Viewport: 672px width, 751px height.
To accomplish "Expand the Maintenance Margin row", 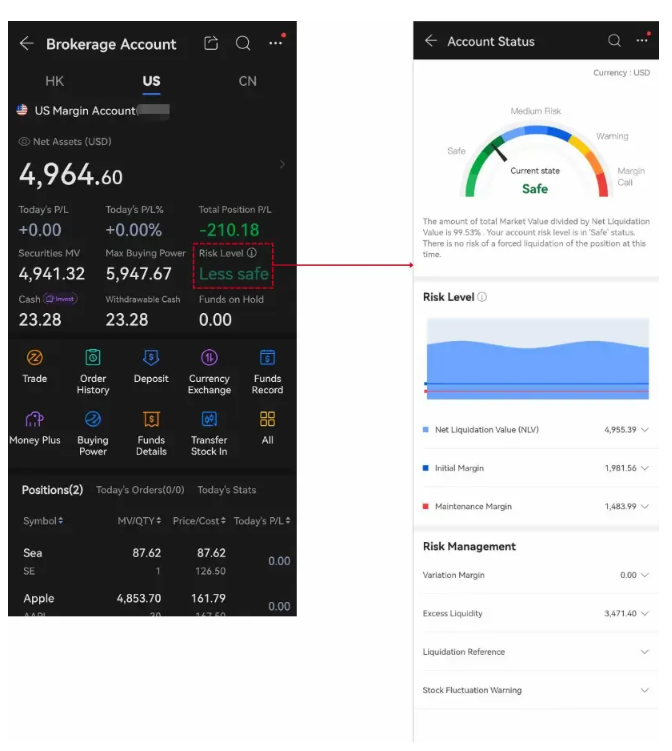I will pos(535,506).
